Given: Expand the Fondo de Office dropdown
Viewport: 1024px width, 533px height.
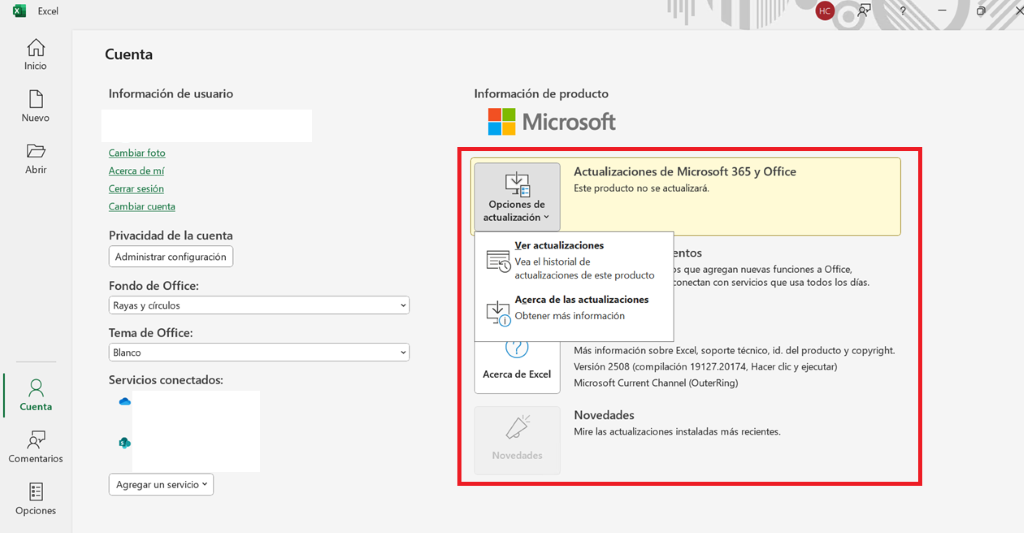Looking at the screenshot, I should pyautogui.click(x=259, y=305).
